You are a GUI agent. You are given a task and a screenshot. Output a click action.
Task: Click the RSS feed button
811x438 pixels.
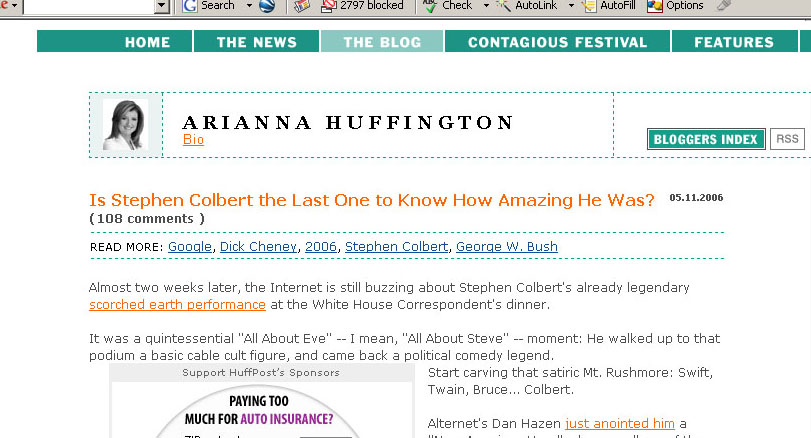(787, 139)
